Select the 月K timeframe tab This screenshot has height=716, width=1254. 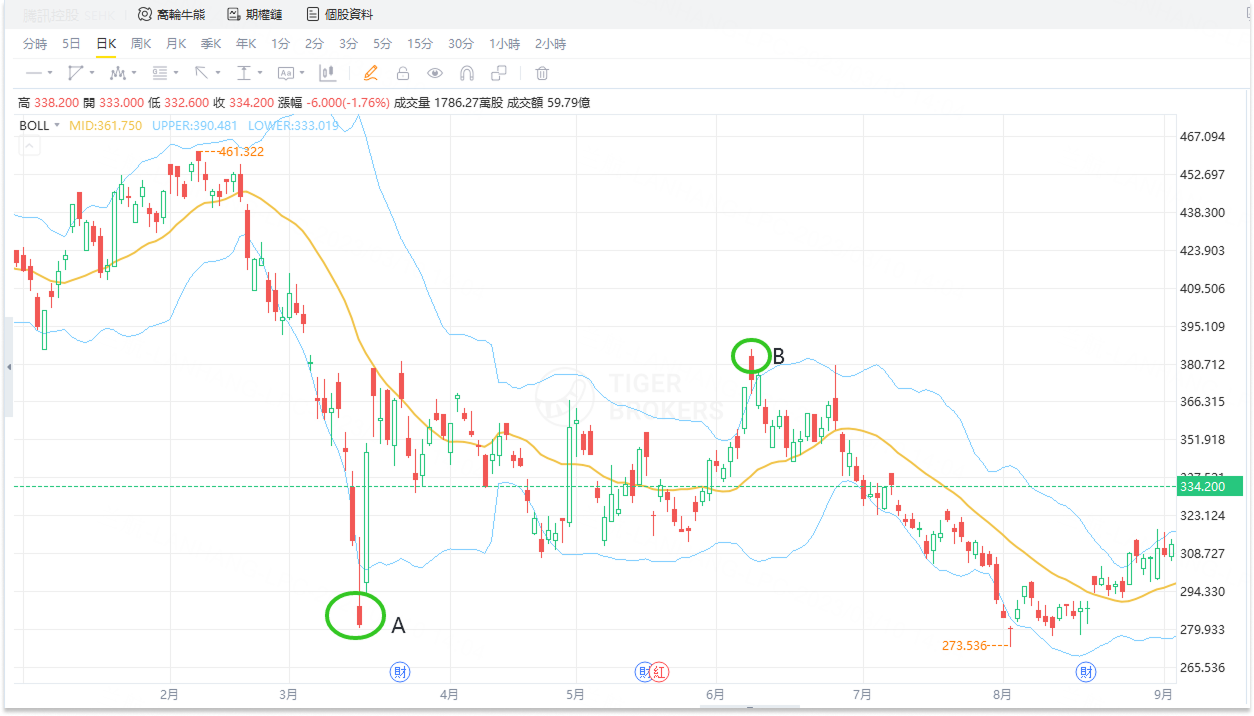point(176,44)
